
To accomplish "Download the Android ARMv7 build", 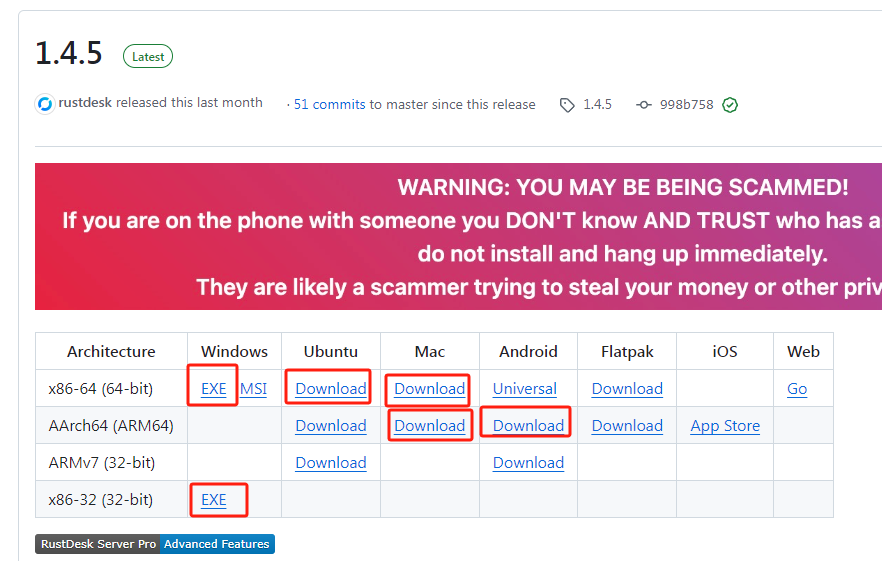I will tap(528, 463).
